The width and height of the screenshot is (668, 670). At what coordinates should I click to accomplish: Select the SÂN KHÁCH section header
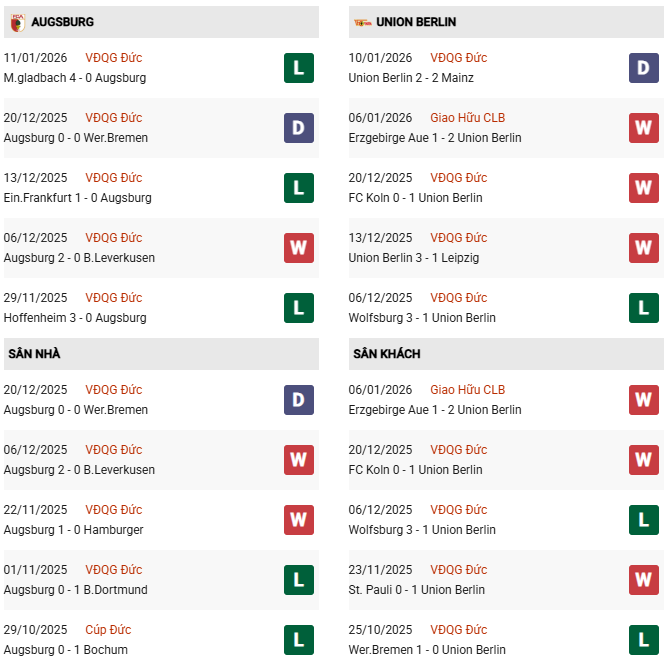[x=386, y=354]
